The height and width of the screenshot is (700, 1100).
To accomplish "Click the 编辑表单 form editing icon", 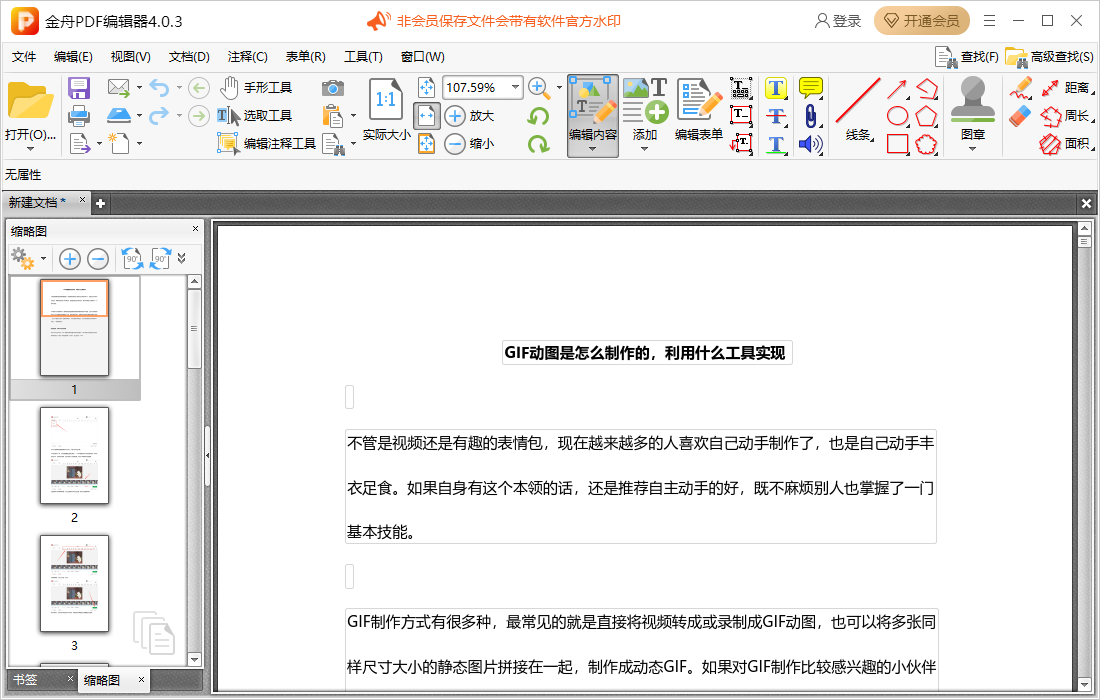I will coord(699,100).
